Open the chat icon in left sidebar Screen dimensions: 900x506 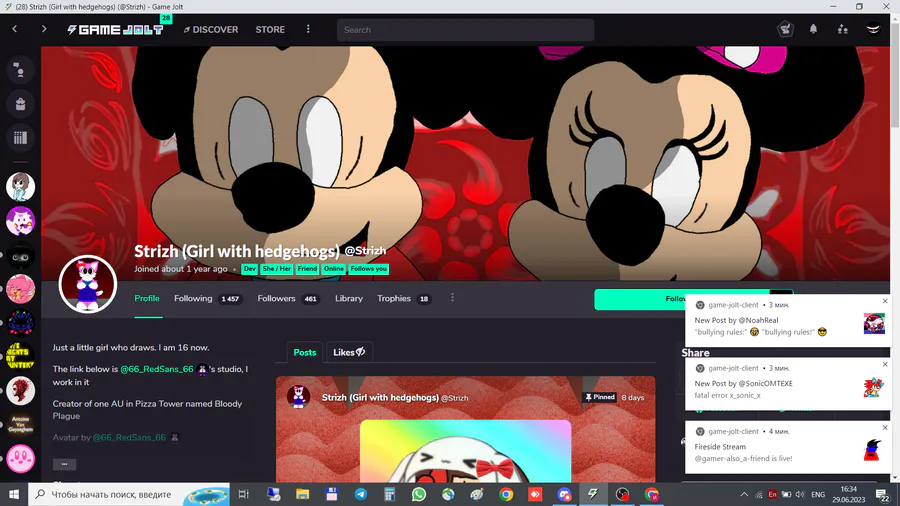tap(20, 70)
